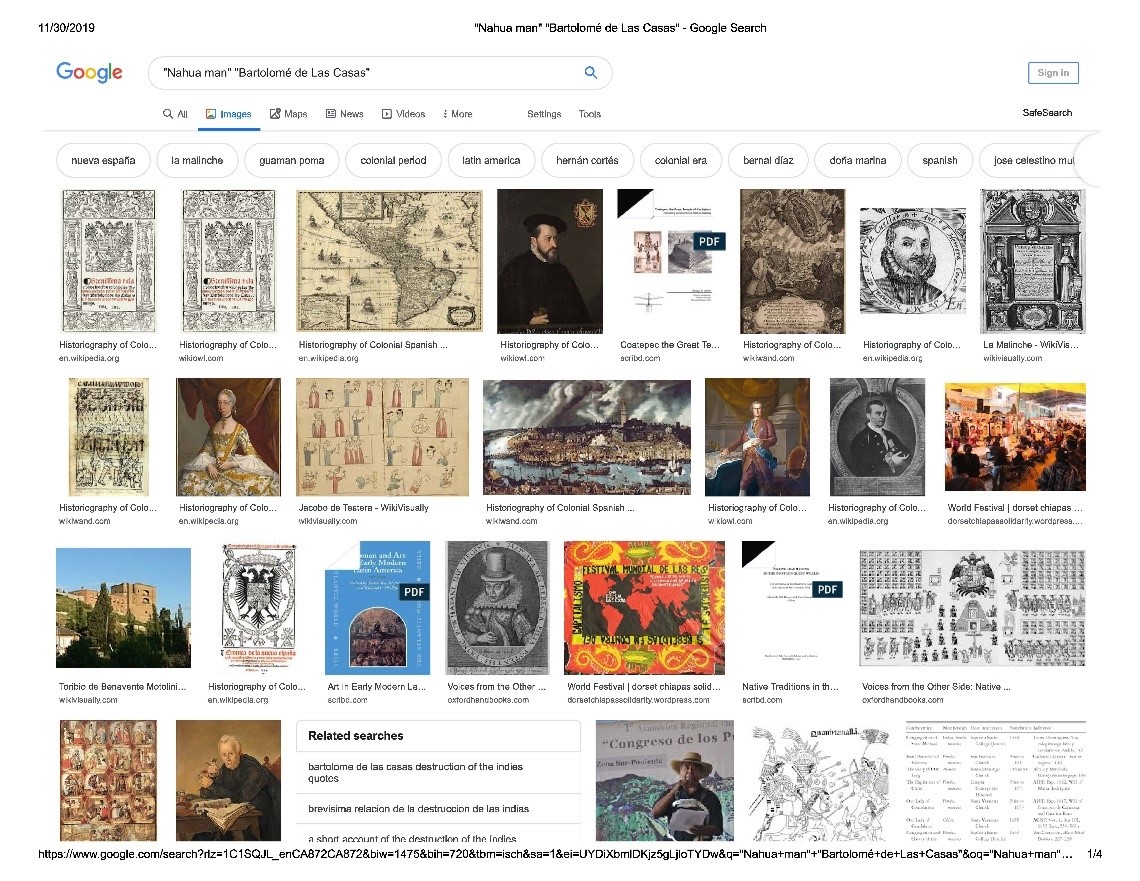Viewport: 1140px width, 881px height.
Task: Click the "Native Traditions in th..." caption
Action: pyautogui.click(x=790, y=686)
